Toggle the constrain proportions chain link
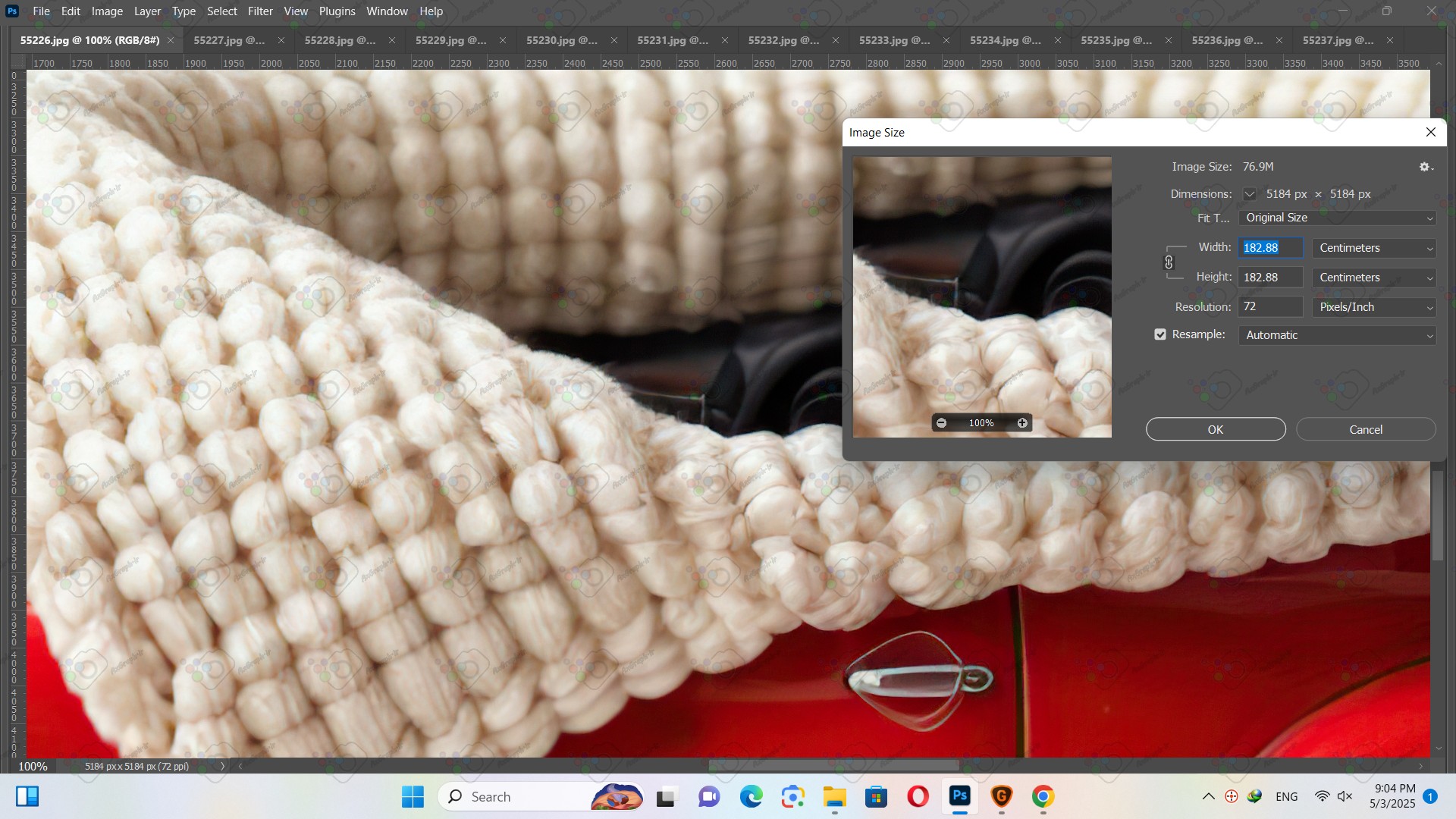1456x819 pixels. tap(1169, 262)
